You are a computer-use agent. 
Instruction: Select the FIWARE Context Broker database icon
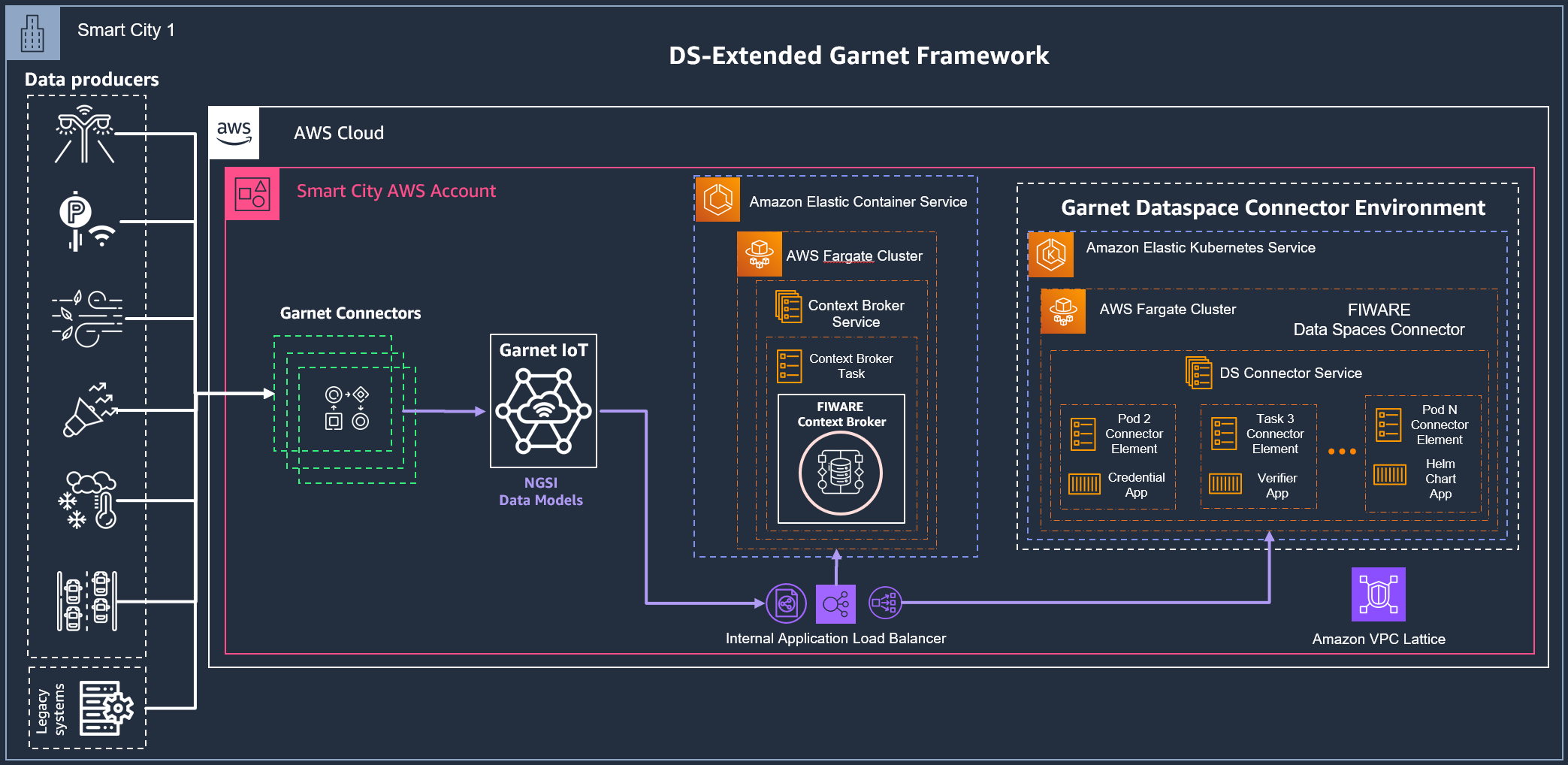pos(840,473)
